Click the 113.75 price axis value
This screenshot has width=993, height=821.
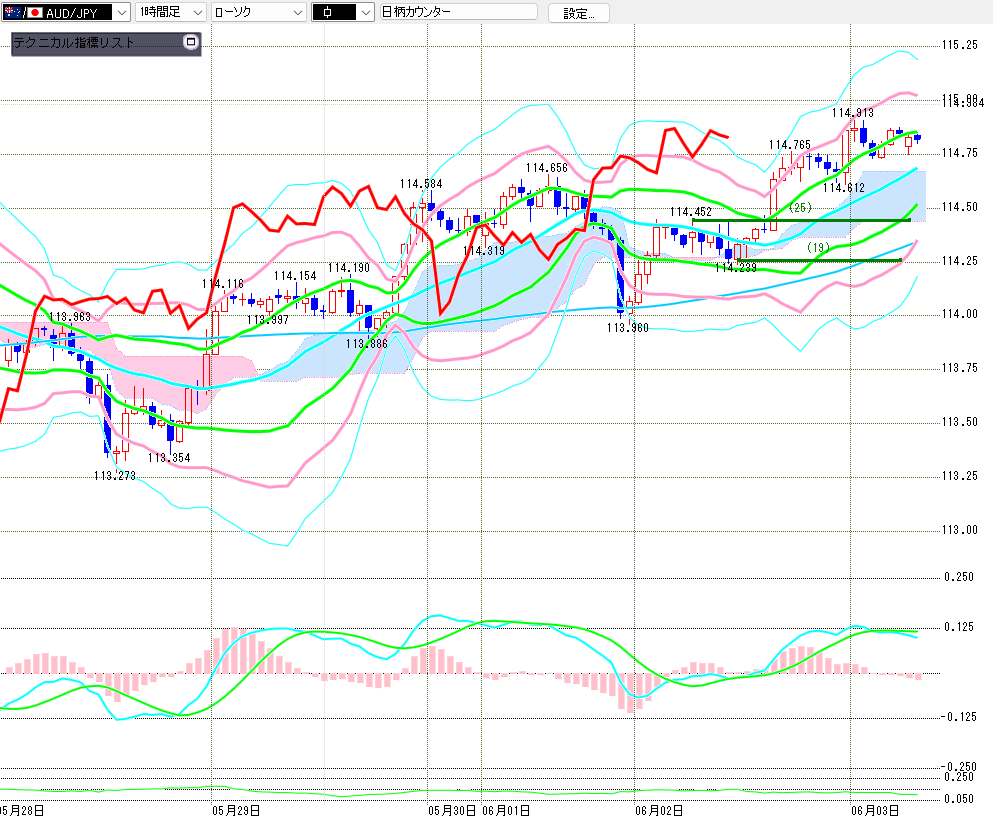tap(959, 368)
